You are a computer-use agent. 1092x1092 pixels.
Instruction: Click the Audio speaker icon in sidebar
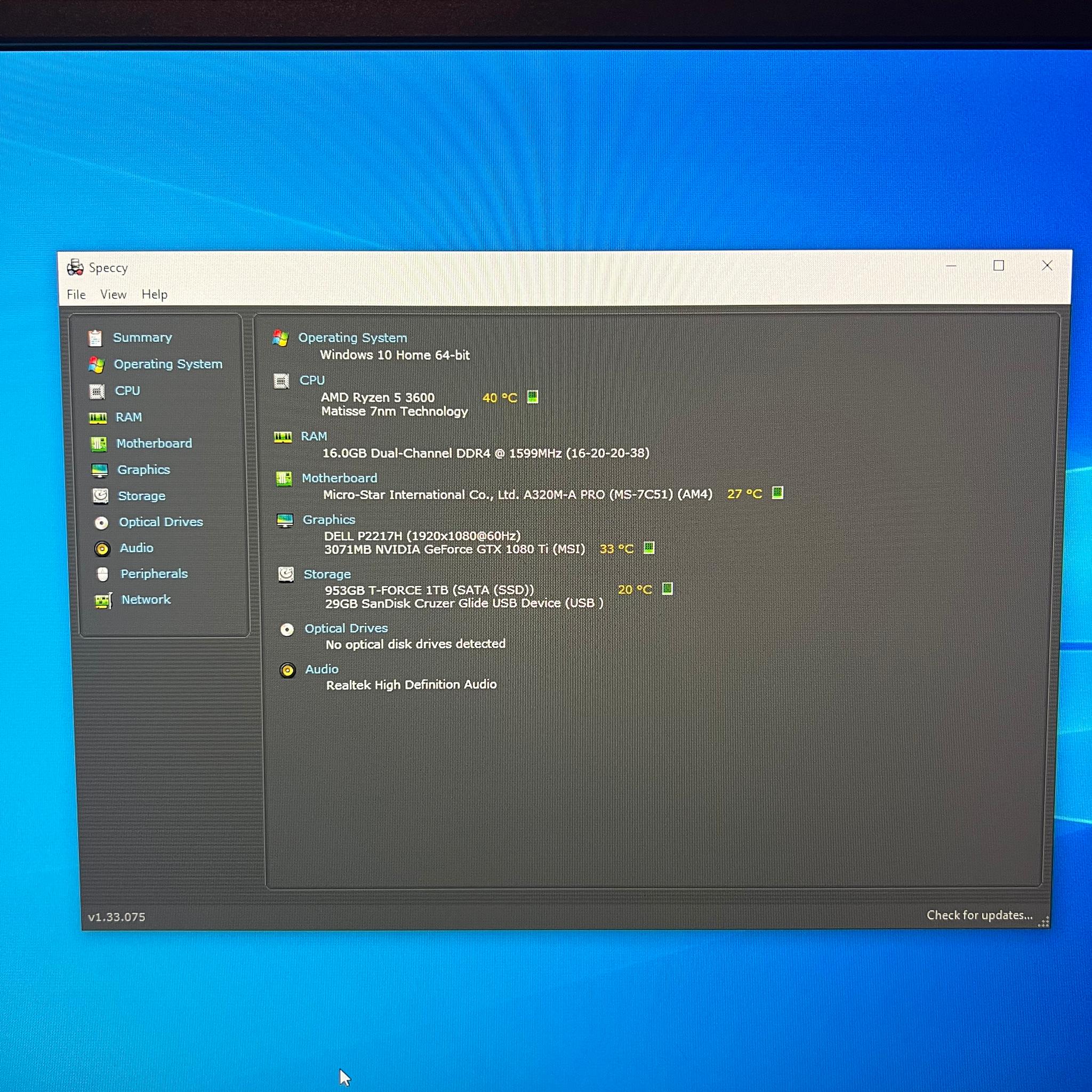point(102,548)
